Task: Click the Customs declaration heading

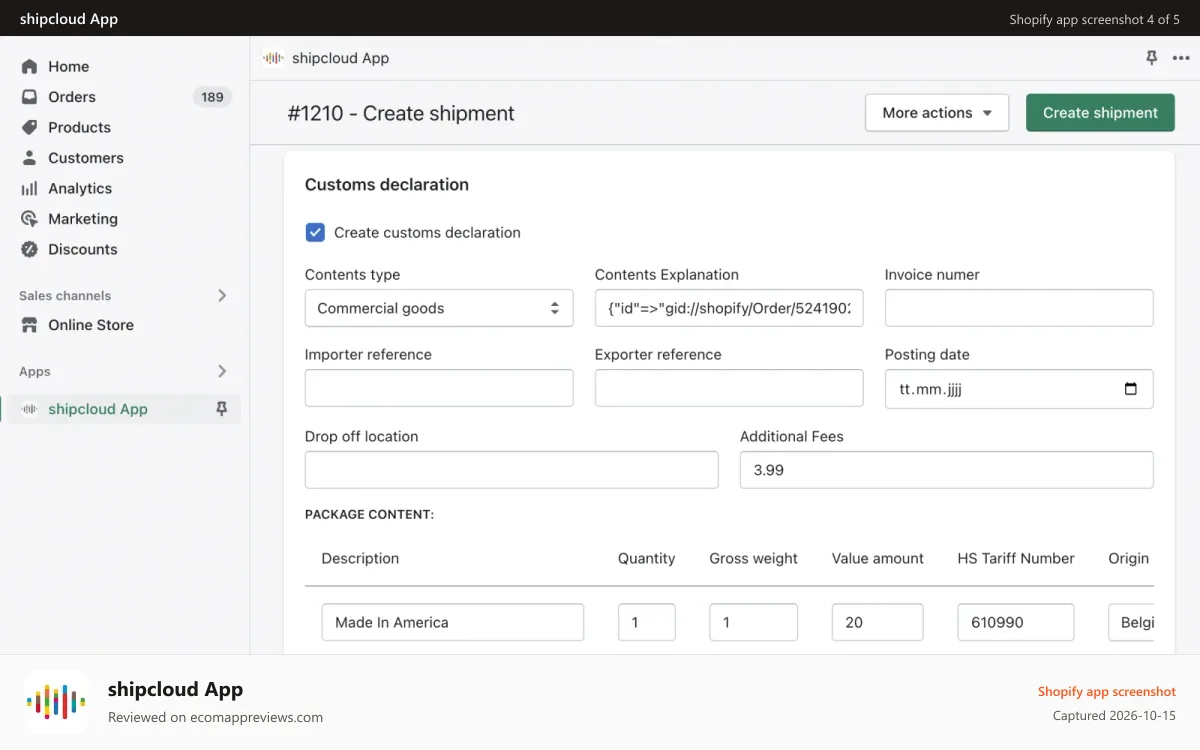Action: [x=387, y=184]
